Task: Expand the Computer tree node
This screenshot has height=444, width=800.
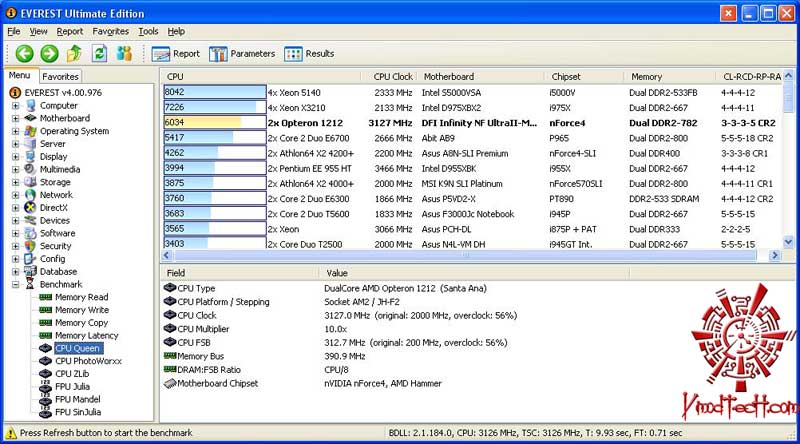Action: (15, 106)
